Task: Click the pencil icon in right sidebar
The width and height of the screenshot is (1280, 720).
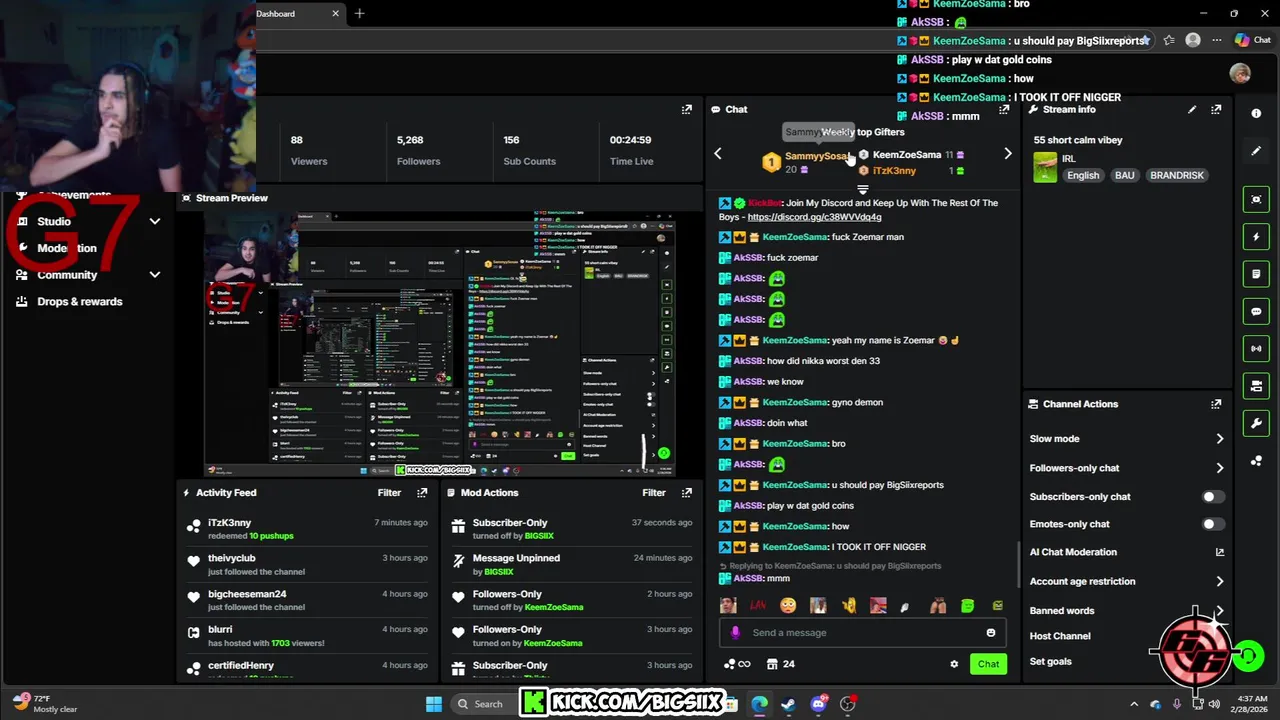Action: 1257,151
